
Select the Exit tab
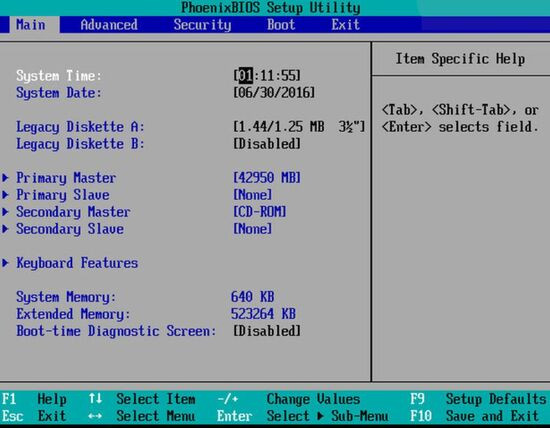pyautogui.click(x=346, y=25)
